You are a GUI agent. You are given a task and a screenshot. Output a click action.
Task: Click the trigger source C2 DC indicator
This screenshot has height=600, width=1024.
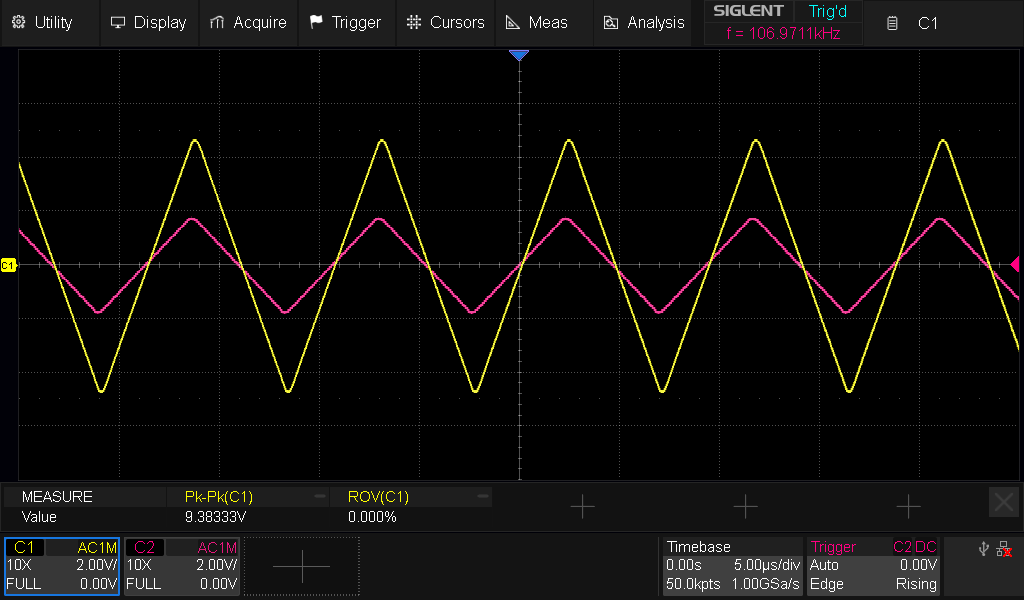coord(915,547)
